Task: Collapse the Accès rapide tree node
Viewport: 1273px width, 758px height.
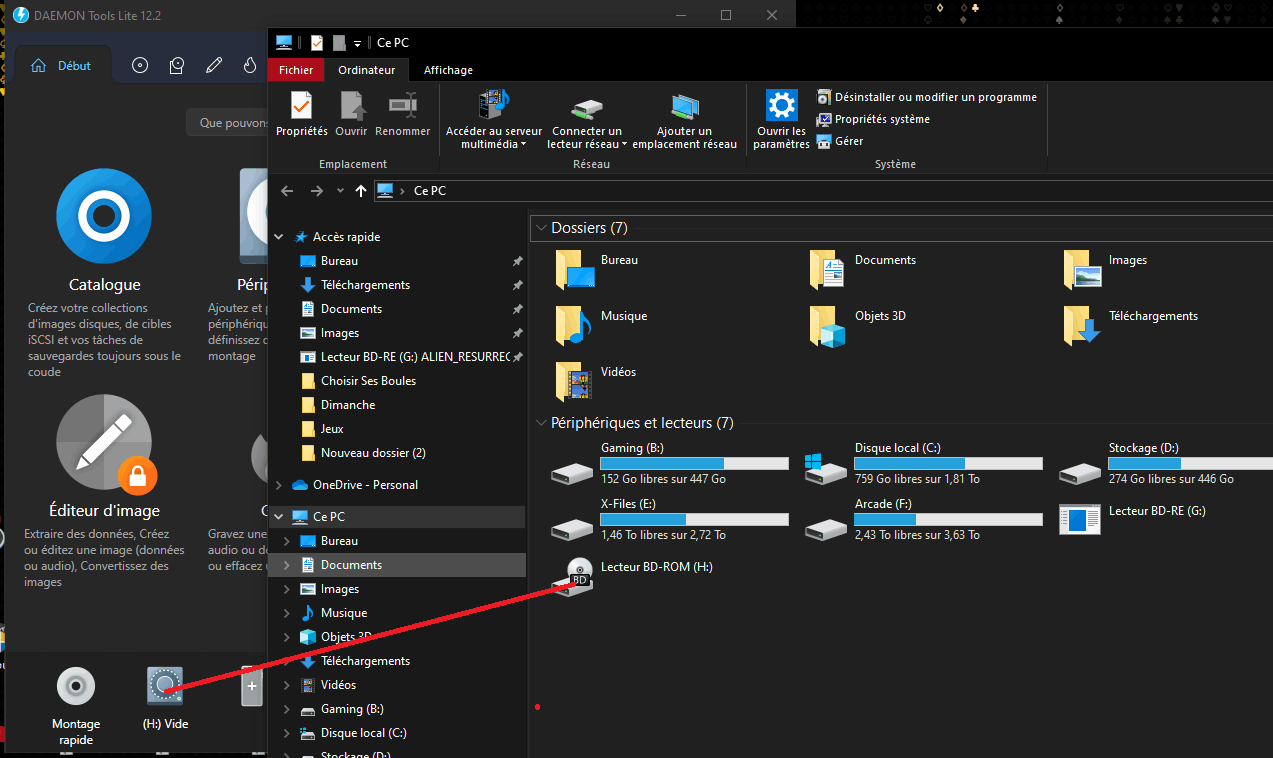Action: [x=279, y=237]
